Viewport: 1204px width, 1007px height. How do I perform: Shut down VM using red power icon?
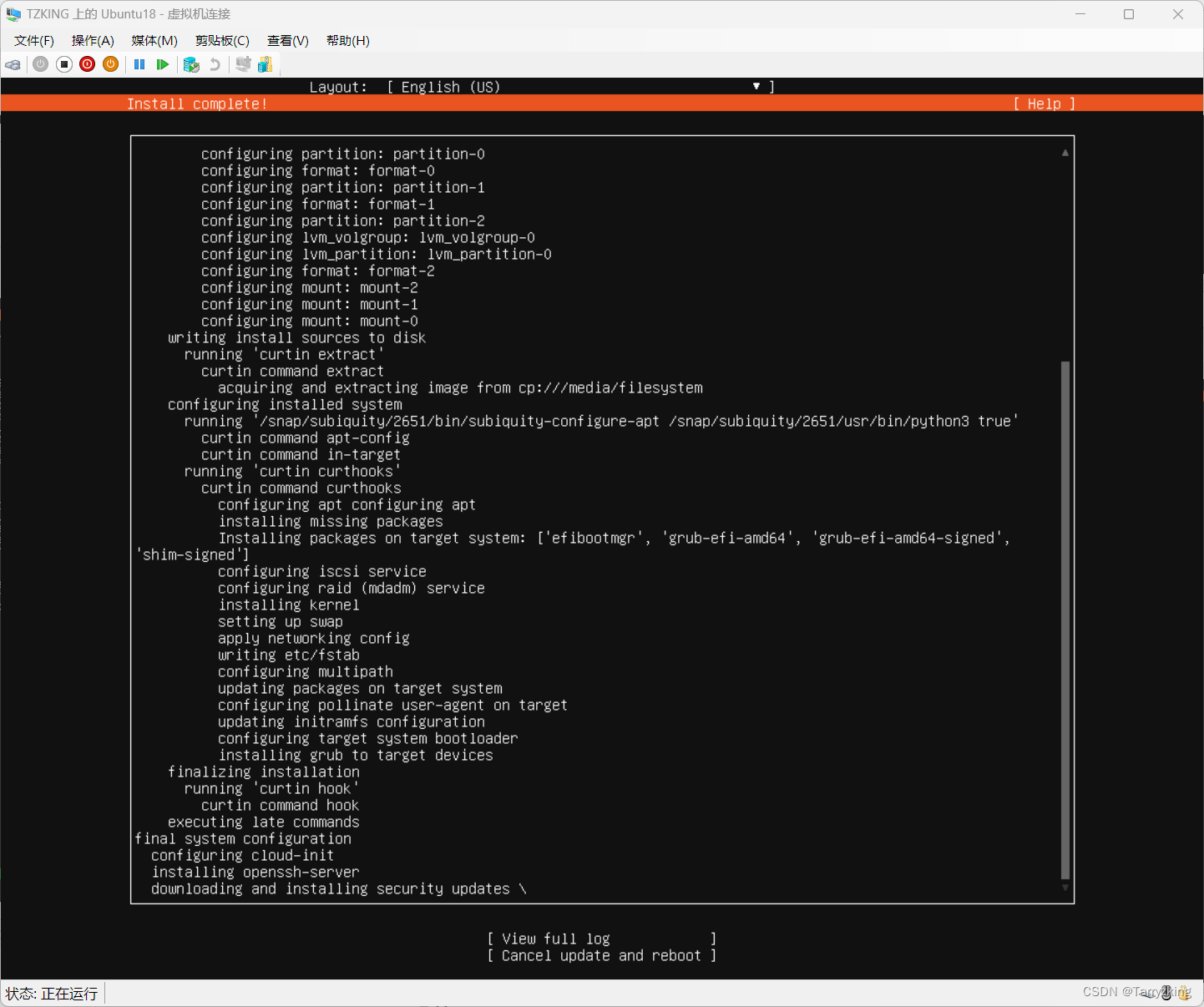pyautogui.click(x=88, y=64)
